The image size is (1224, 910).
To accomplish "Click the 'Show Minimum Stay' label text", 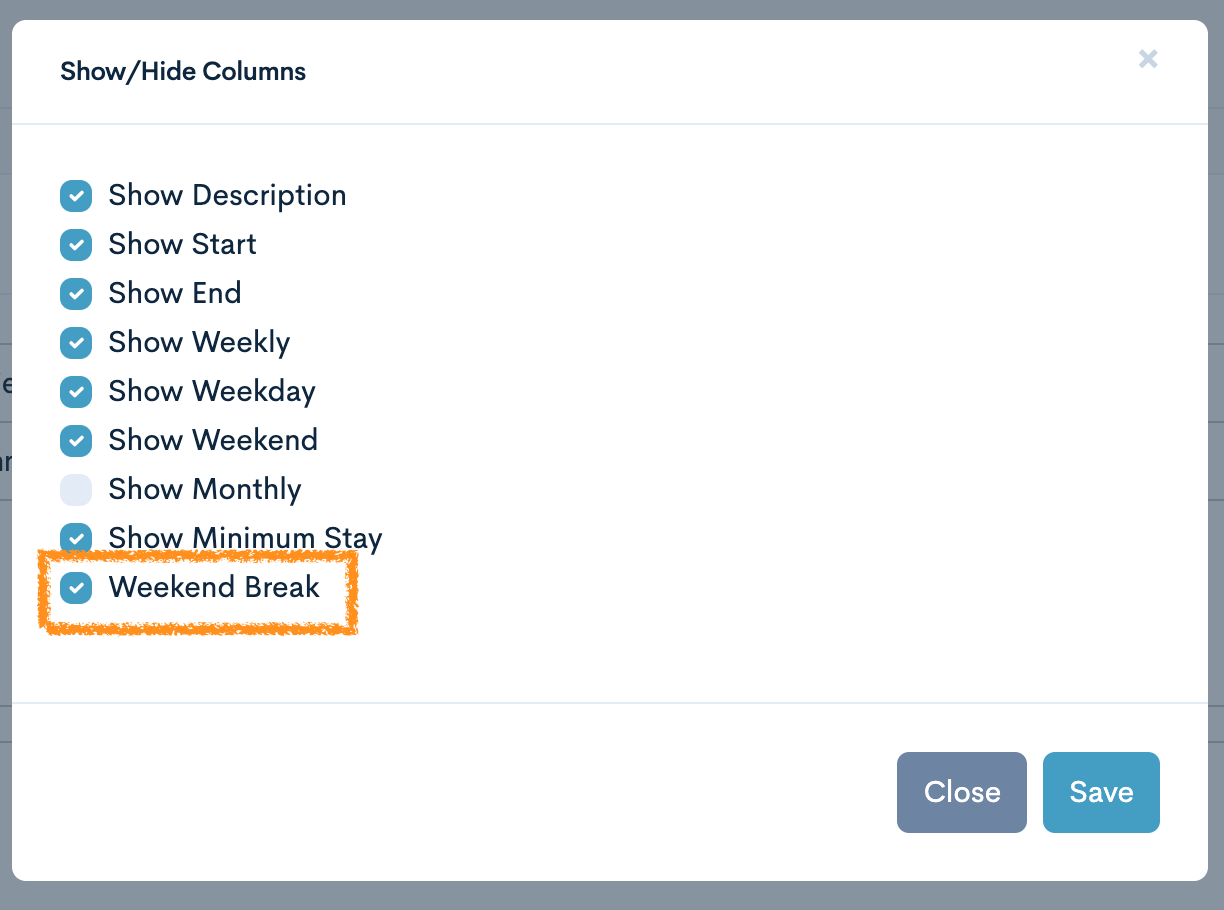I will (245, 539).
